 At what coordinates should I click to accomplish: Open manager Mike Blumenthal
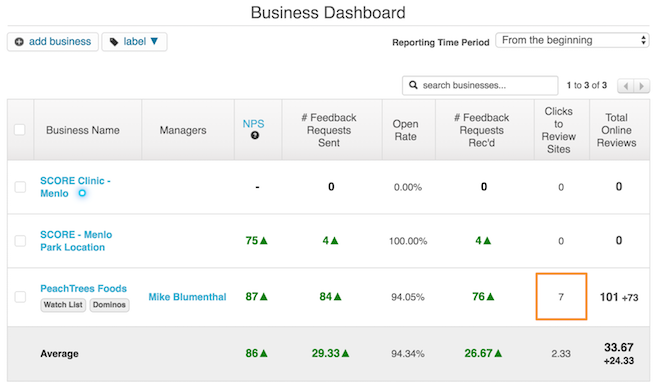[187, 297]
